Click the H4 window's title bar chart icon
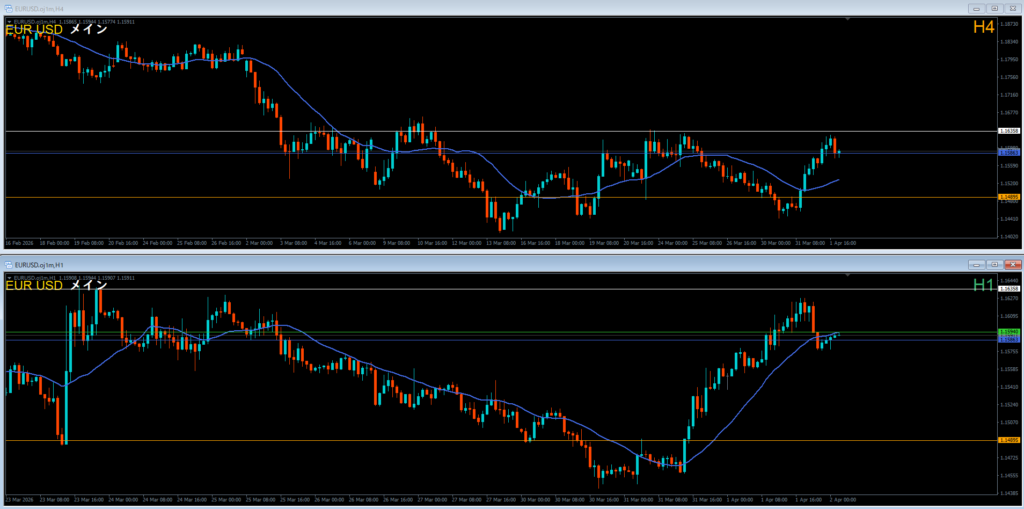The height and width of the screenshot is (509, 1024). pyautogui.click(x=9, y=7)
